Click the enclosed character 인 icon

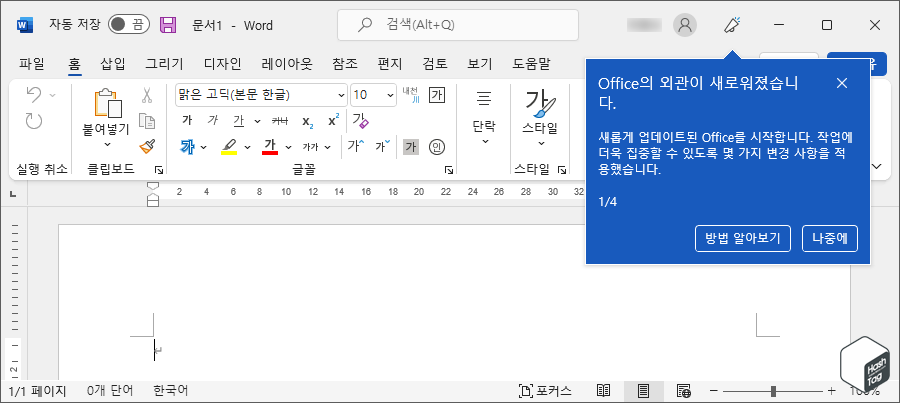[437, 147]
